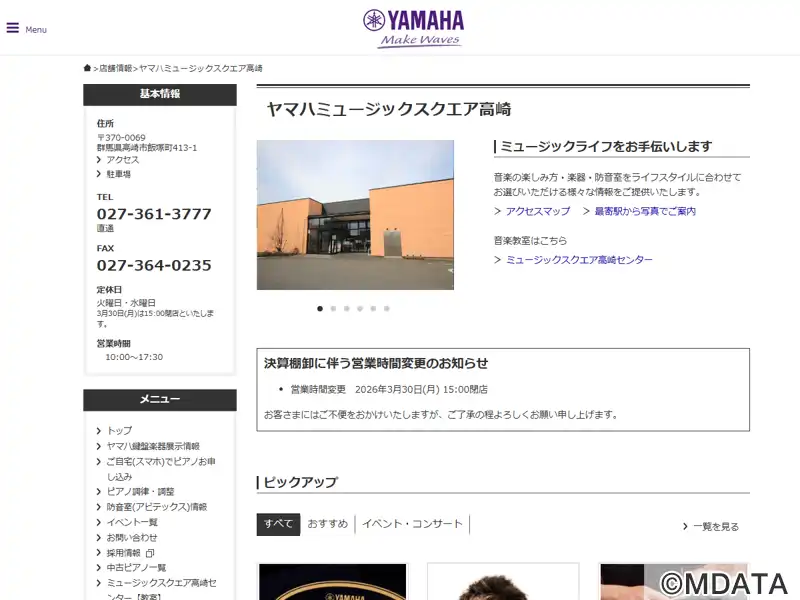Screen dimensions: 800x600
Task: Click the Yamaha Make Waves logo
Action: [413, 29]
